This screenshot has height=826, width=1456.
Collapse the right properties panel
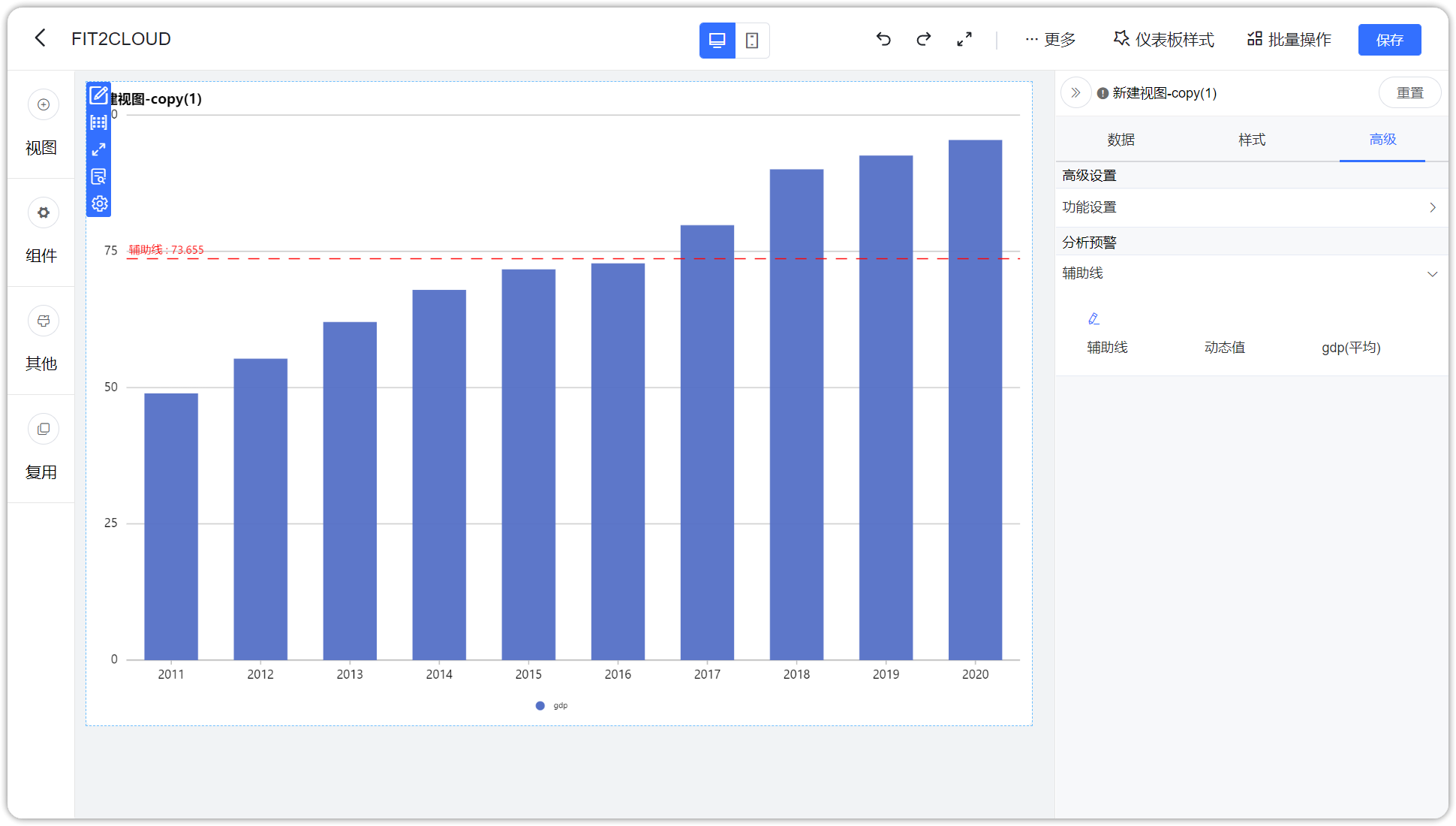[1076, 92]
